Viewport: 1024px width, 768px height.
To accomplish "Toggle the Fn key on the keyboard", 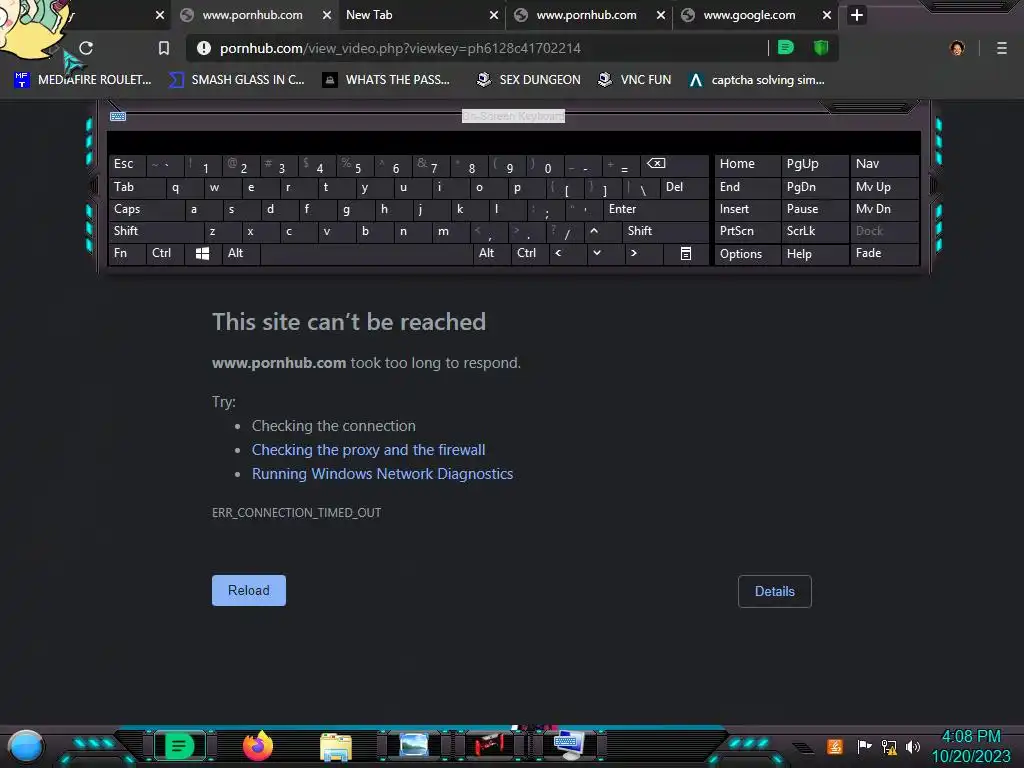I will (x=127, y=253).
